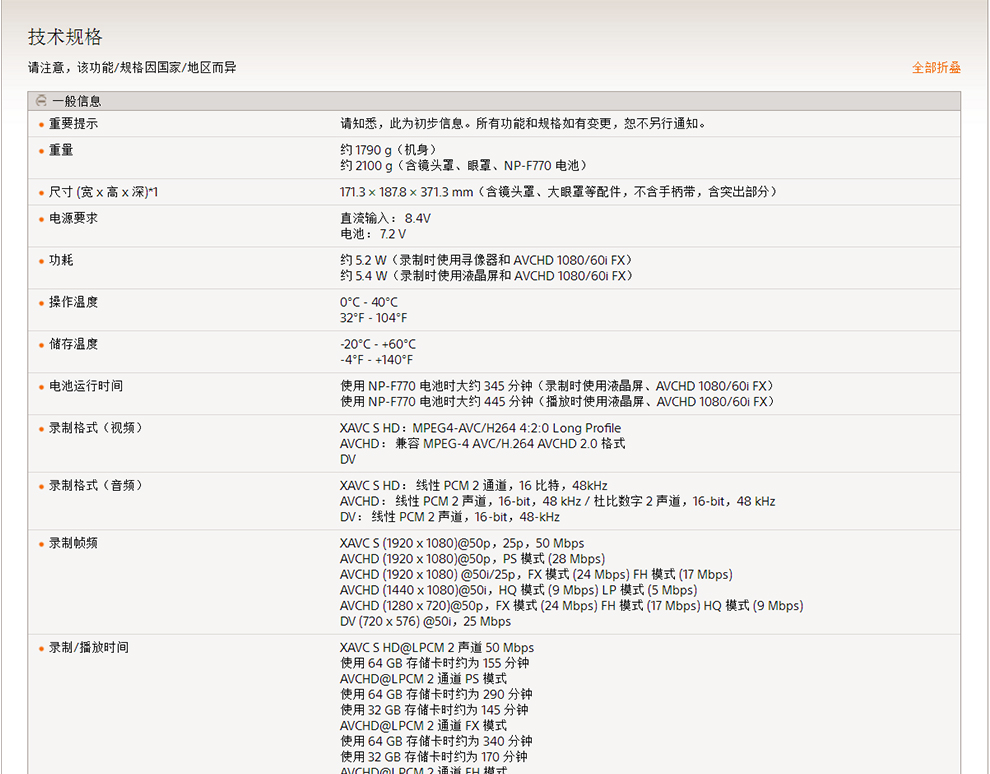This screenshot has width=990, height=774.
Task: Click the 345 分钟 battery runtime line
Action: pyautogui.click(x=557, y=386)
